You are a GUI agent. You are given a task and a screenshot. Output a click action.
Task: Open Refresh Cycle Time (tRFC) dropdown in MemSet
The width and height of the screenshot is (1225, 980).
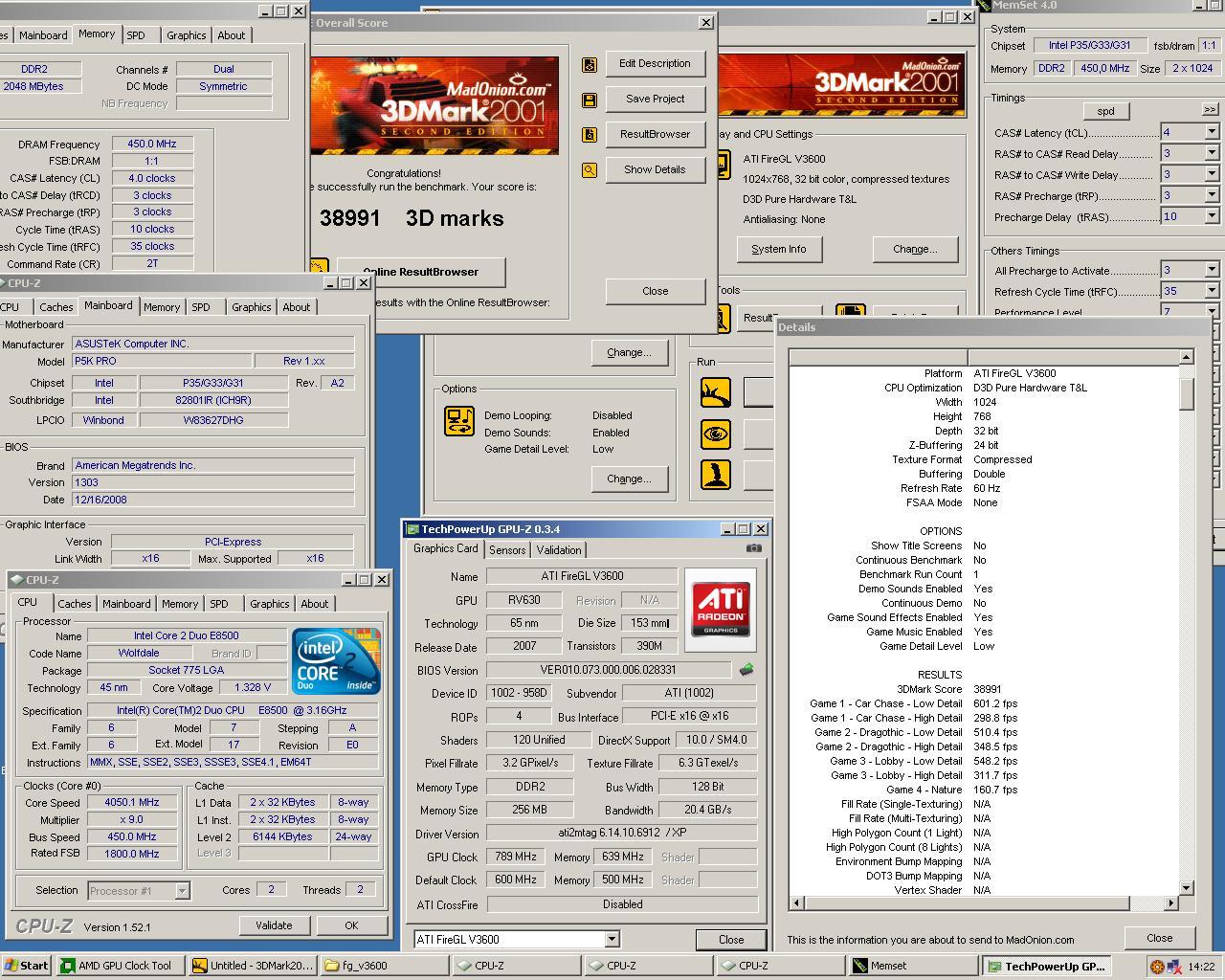[x=1212, y=291]
